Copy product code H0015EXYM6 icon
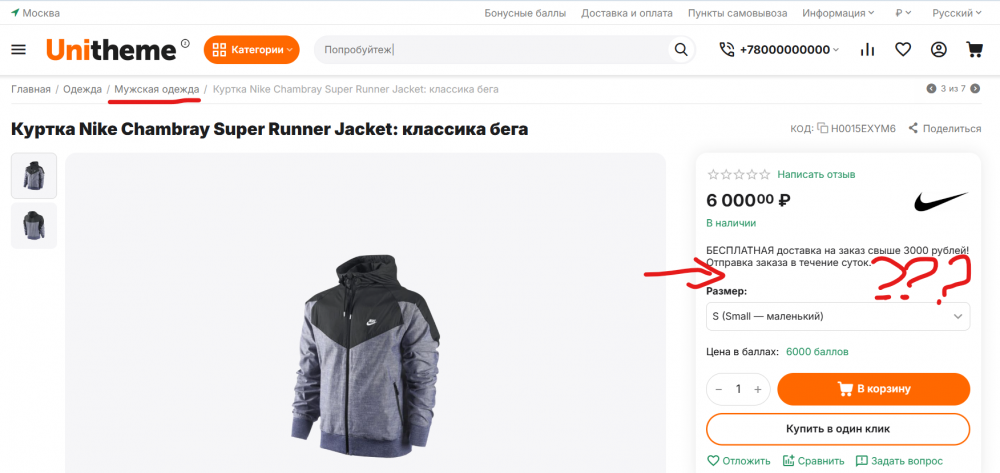Image resolution: width=1000 pixels, height=473 pixels. coord(822,128)
